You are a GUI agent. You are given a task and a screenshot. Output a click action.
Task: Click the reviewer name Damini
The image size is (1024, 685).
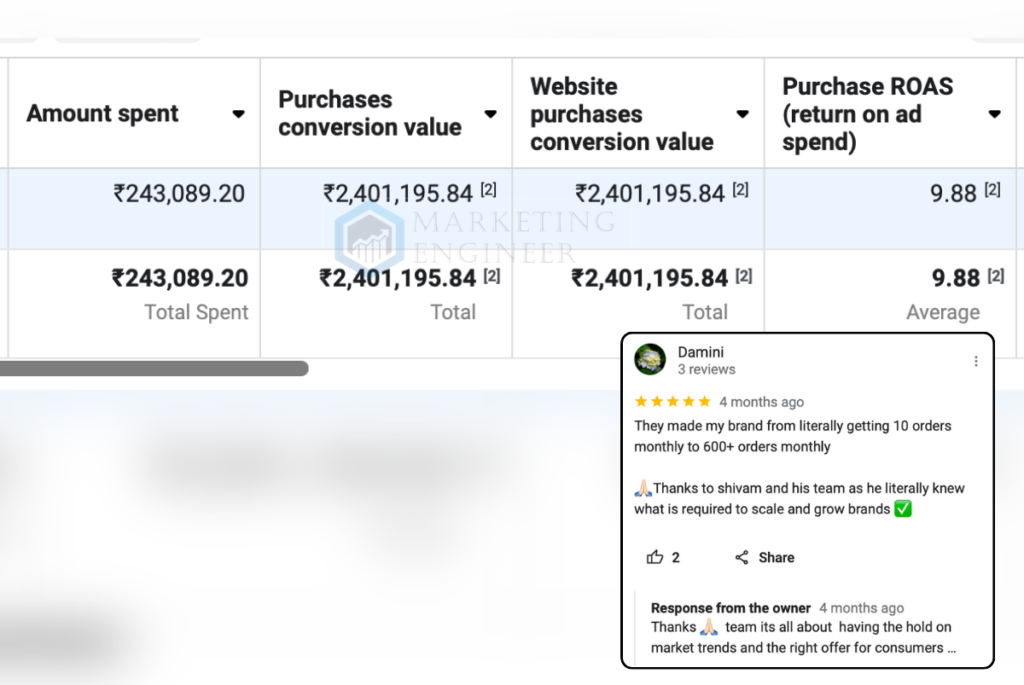pos(700,352)
